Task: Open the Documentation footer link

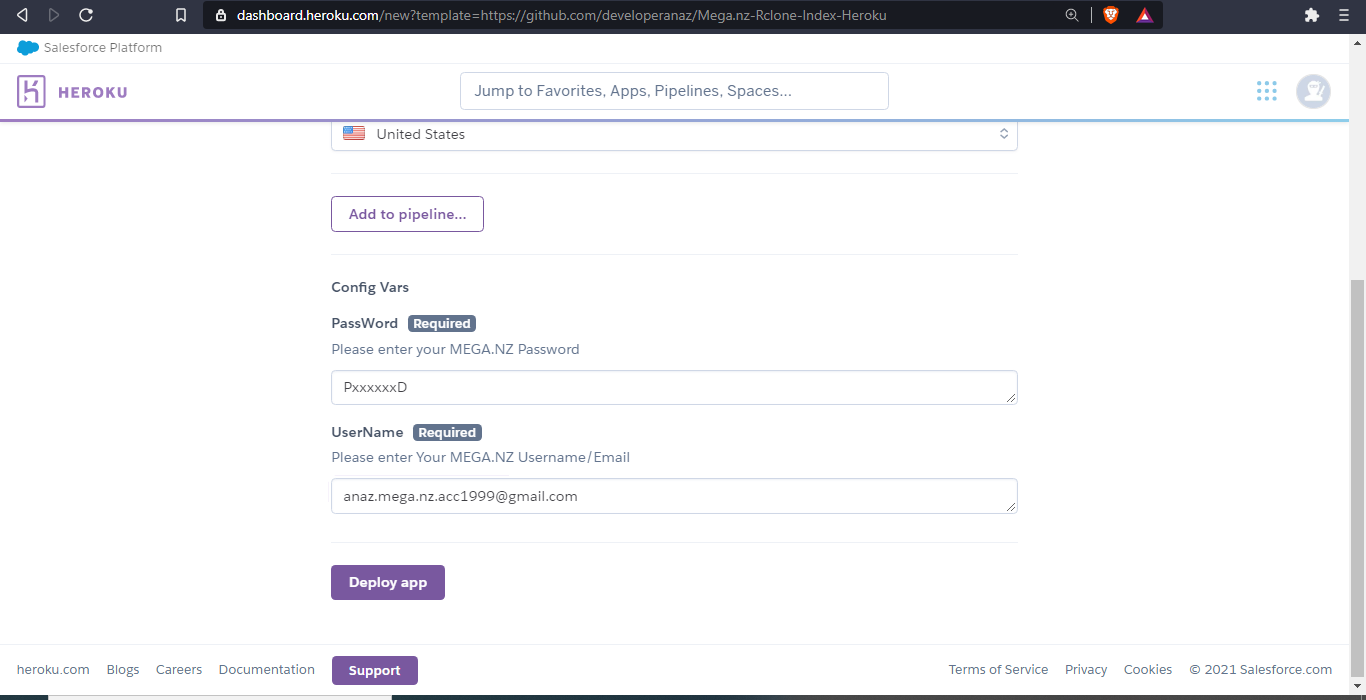Action: [266, 670]
